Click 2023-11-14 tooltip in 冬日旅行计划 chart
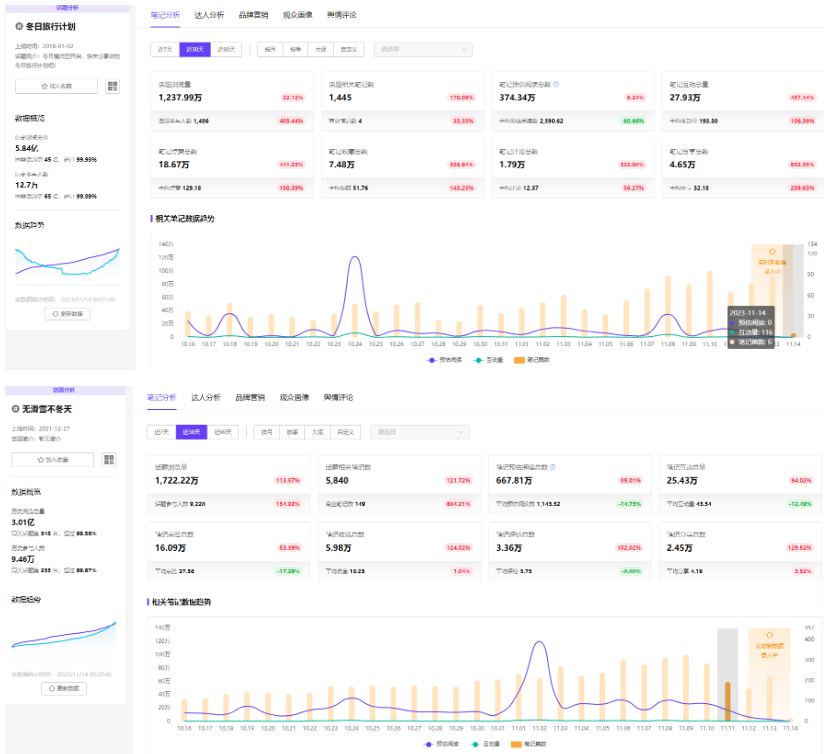This screenshot has width=828, height=754. 750,327
